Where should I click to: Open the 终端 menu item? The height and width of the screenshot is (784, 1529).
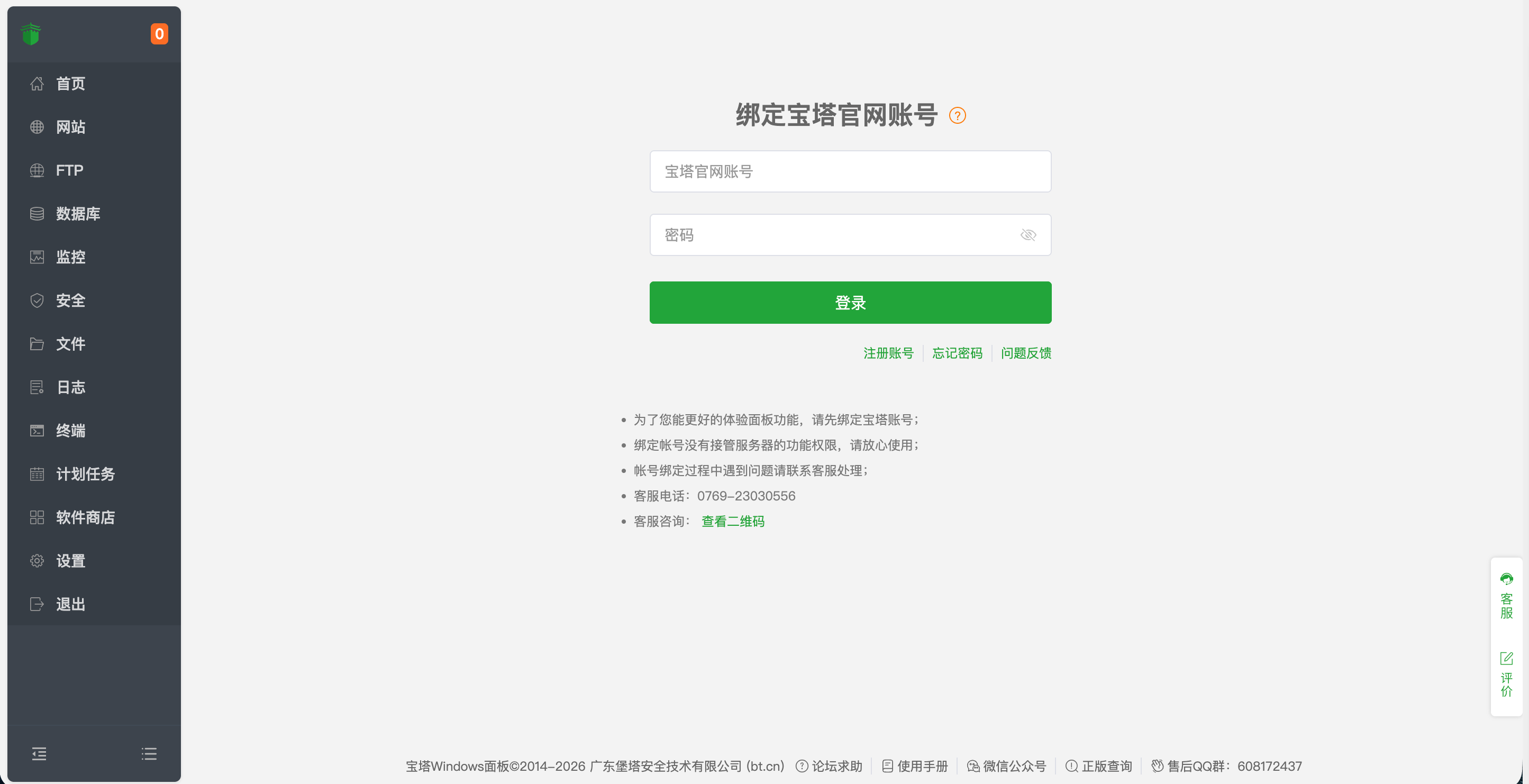tap(94, 430)
